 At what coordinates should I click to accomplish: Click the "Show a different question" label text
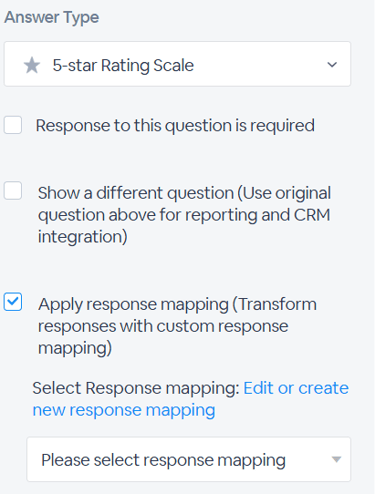(136, 193)
